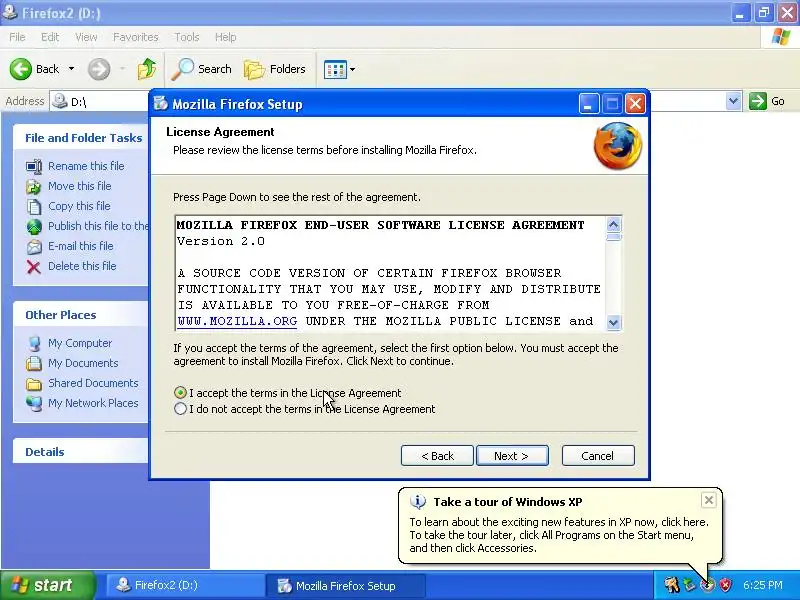Open Search with the magnifier icon
The width and height of the screenshot is (800, 600).
tap(182, 69)
